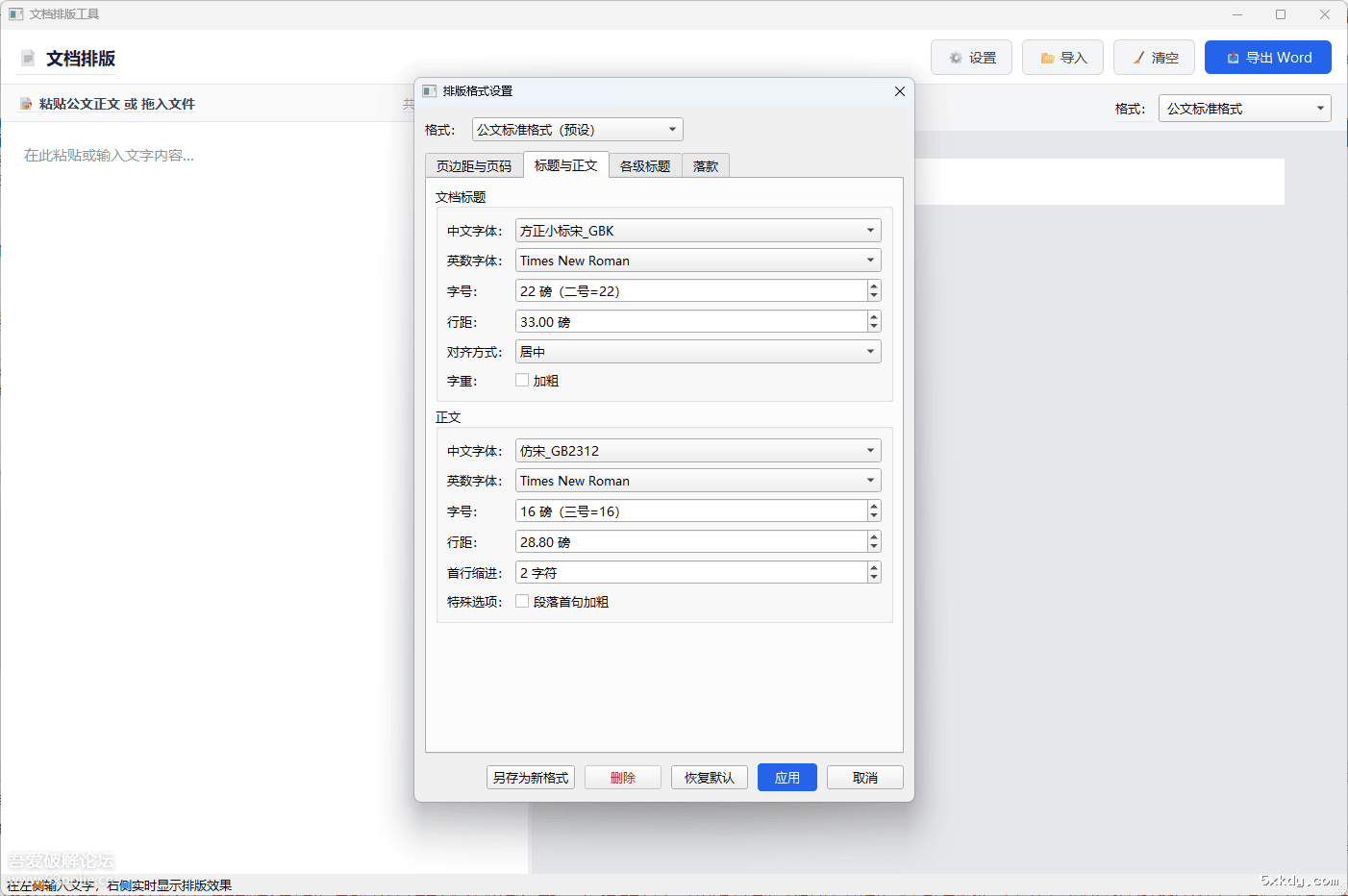Image resolution: width=1348 pixels, height=896 pixels.
Task: Expand the body 英数字体 dropdown
Action: click(698, 481)
